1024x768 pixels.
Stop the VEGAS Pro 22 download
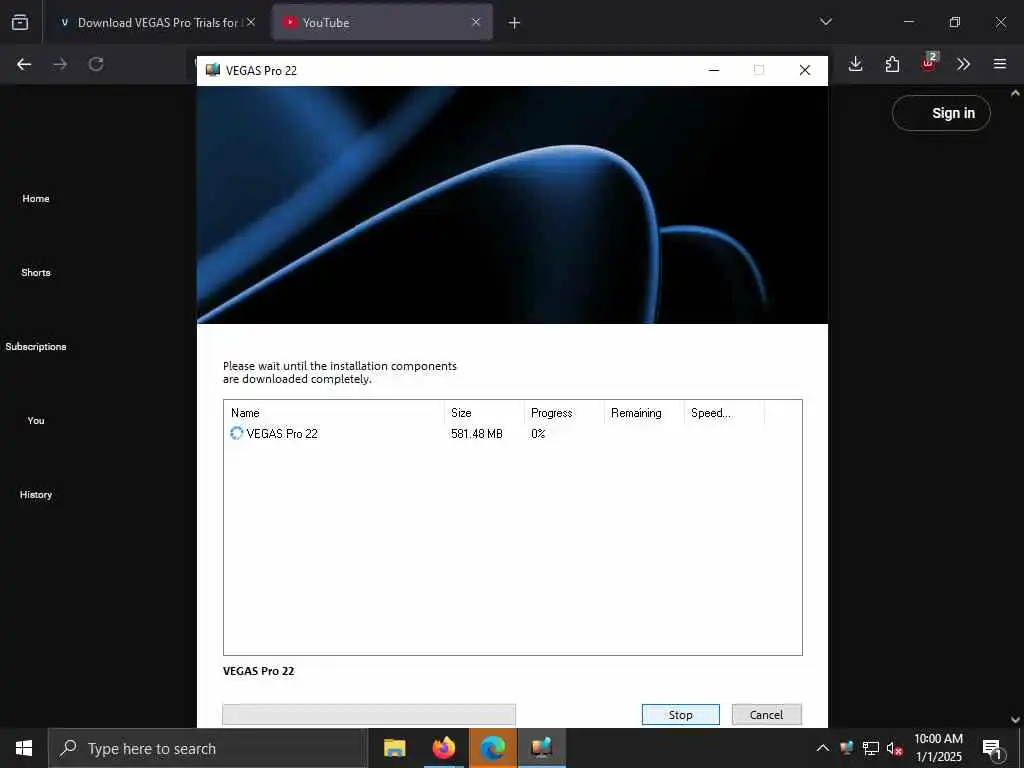pyautogui.click(x=680, y=714)
